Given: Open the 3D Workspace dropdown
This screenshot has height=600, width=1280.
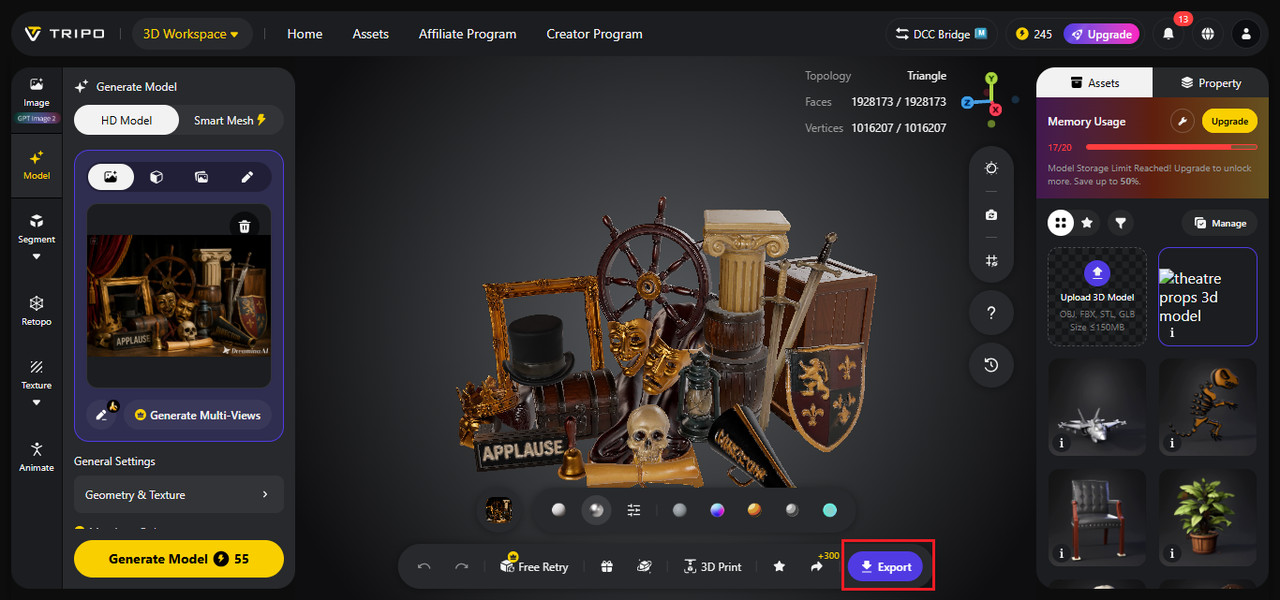Looking at the screenshot, I should tap(191, 34).
